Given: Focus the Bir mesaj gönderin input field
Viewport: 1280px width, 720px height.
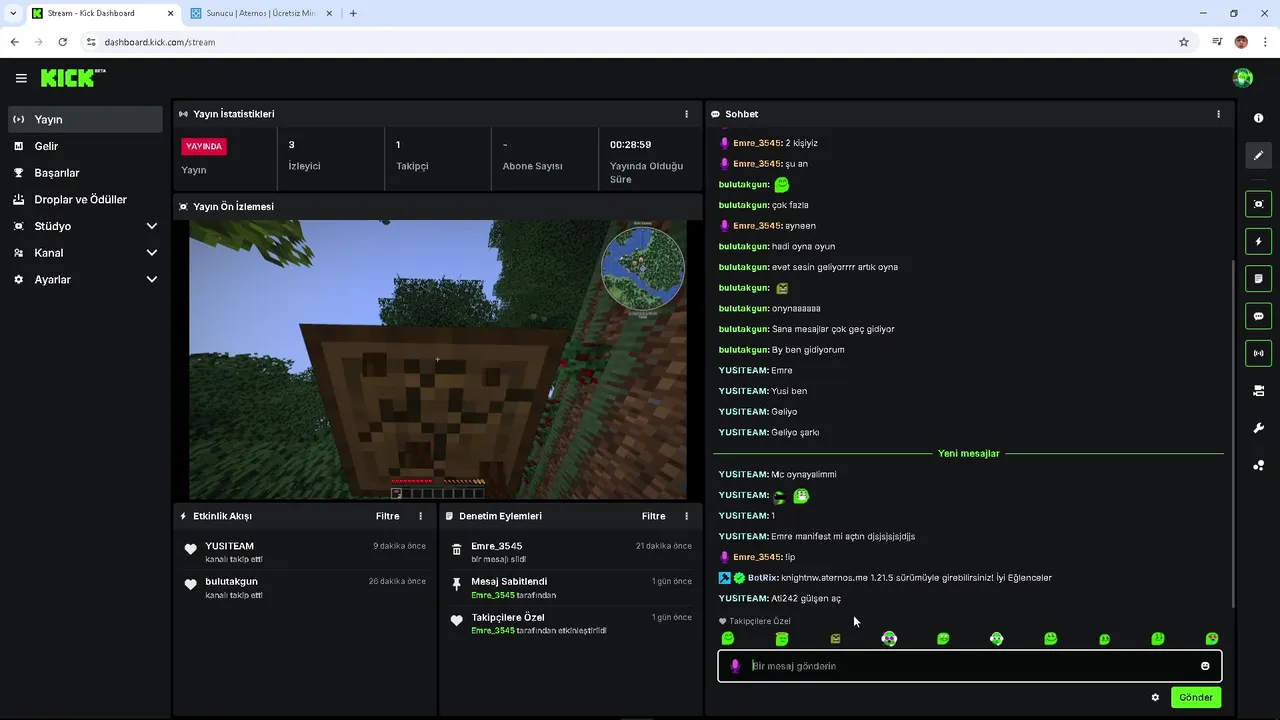Looking at the screenshot, I should point(969,666).
